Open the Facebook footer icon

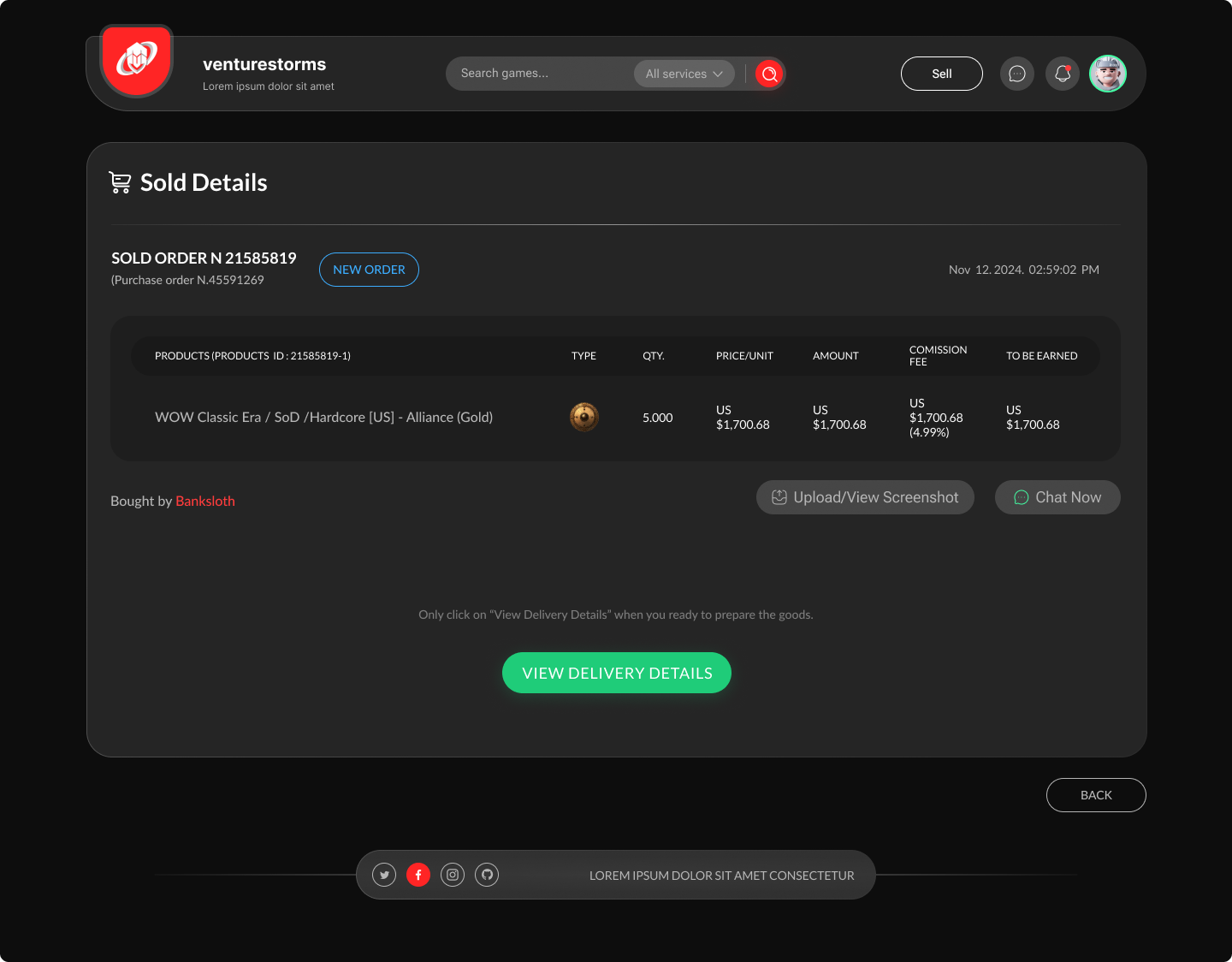click(418, 875)
